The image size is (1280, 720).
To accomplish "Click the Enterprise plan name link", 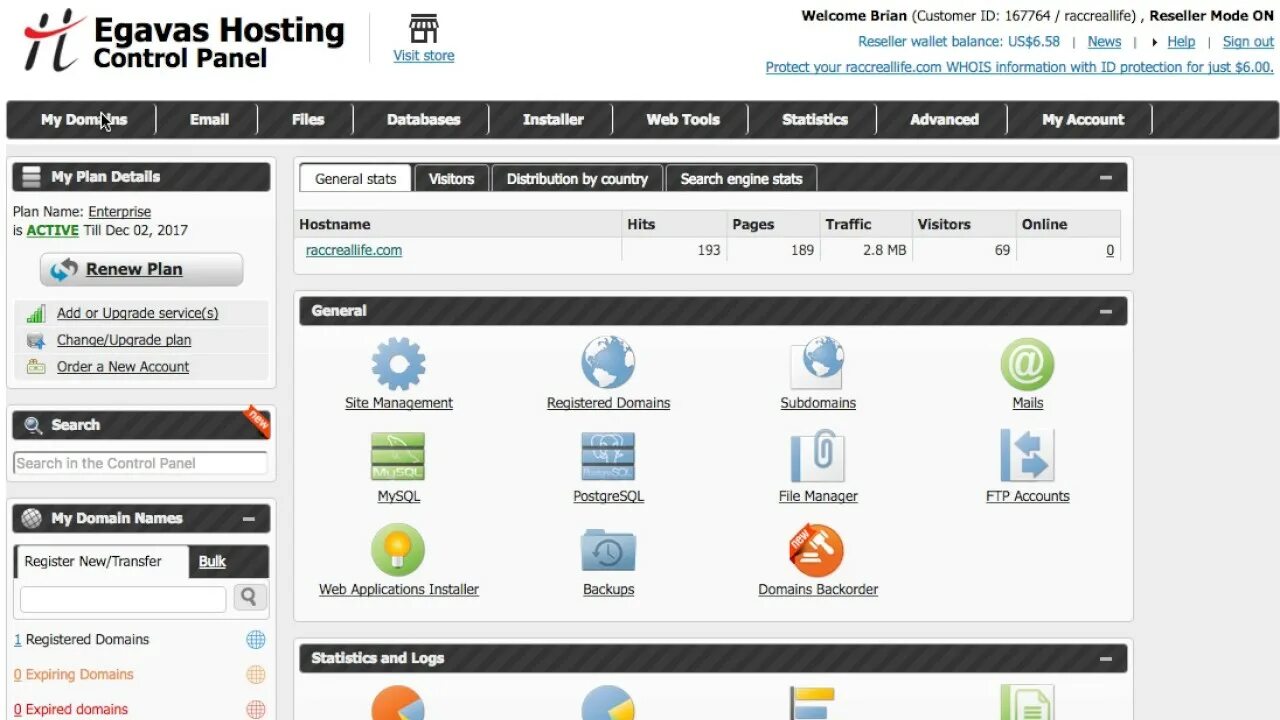I will coord(119,212).
